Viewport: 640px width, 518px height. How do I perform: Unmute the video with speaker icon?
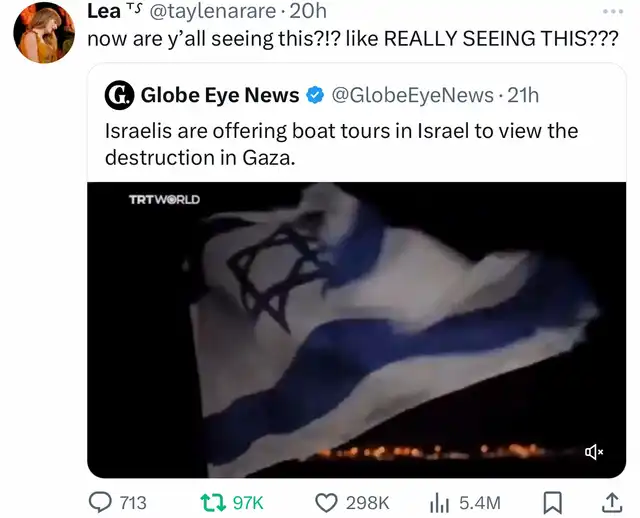point(594,451)
